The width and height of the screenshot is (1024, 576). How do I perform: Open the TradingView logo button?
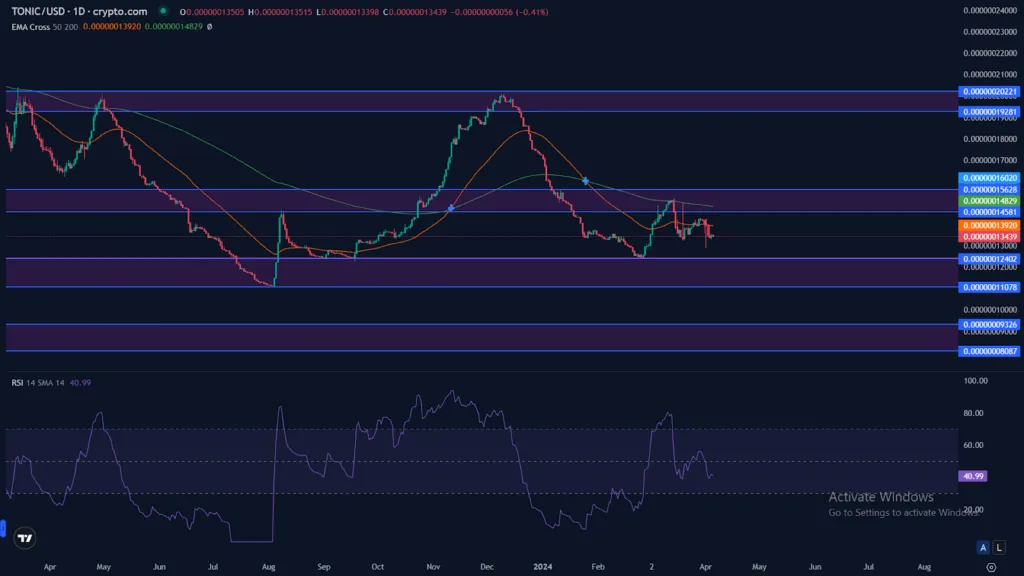(25, 538)
